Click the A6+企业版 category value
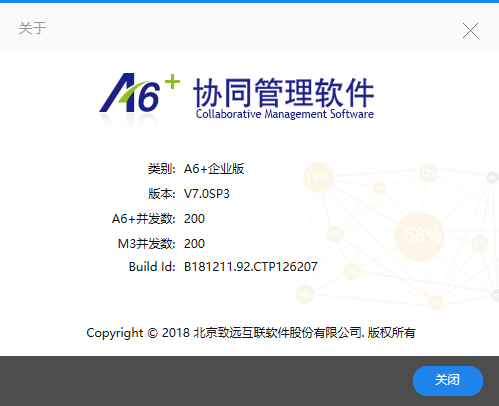This screenshot has width=499, height=406. (214, 169)
